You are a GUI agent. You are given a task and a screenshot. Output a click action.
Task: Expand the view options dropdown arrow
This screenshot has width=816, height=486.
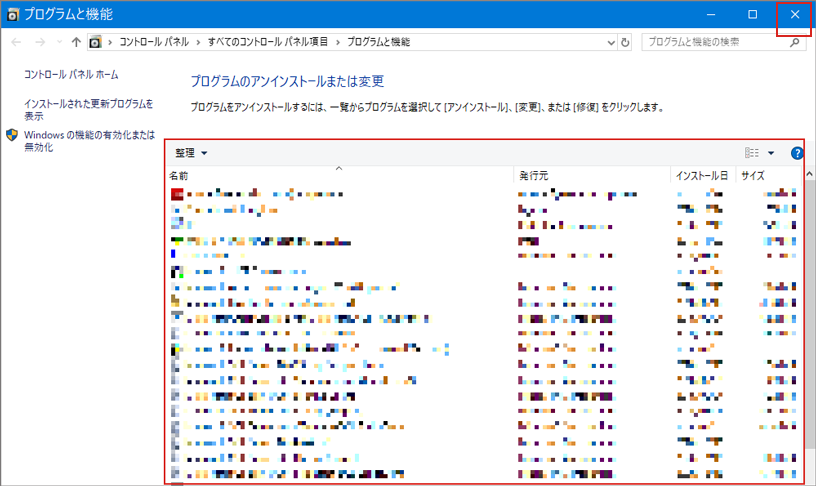[x=771, y=153]
